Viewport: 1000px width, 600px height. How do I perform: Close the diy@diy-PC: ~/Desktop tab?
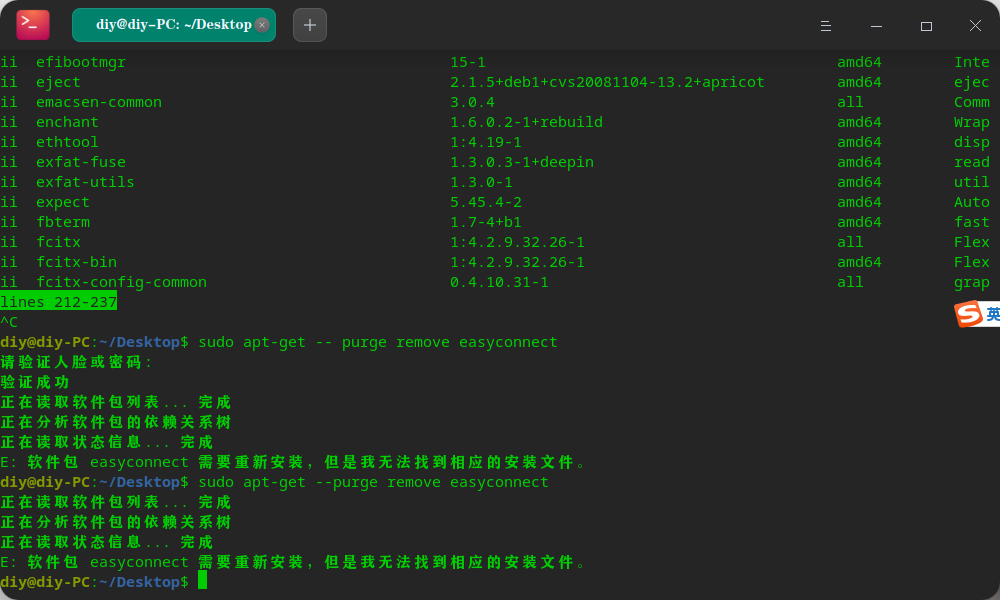(x=261, y=25)
